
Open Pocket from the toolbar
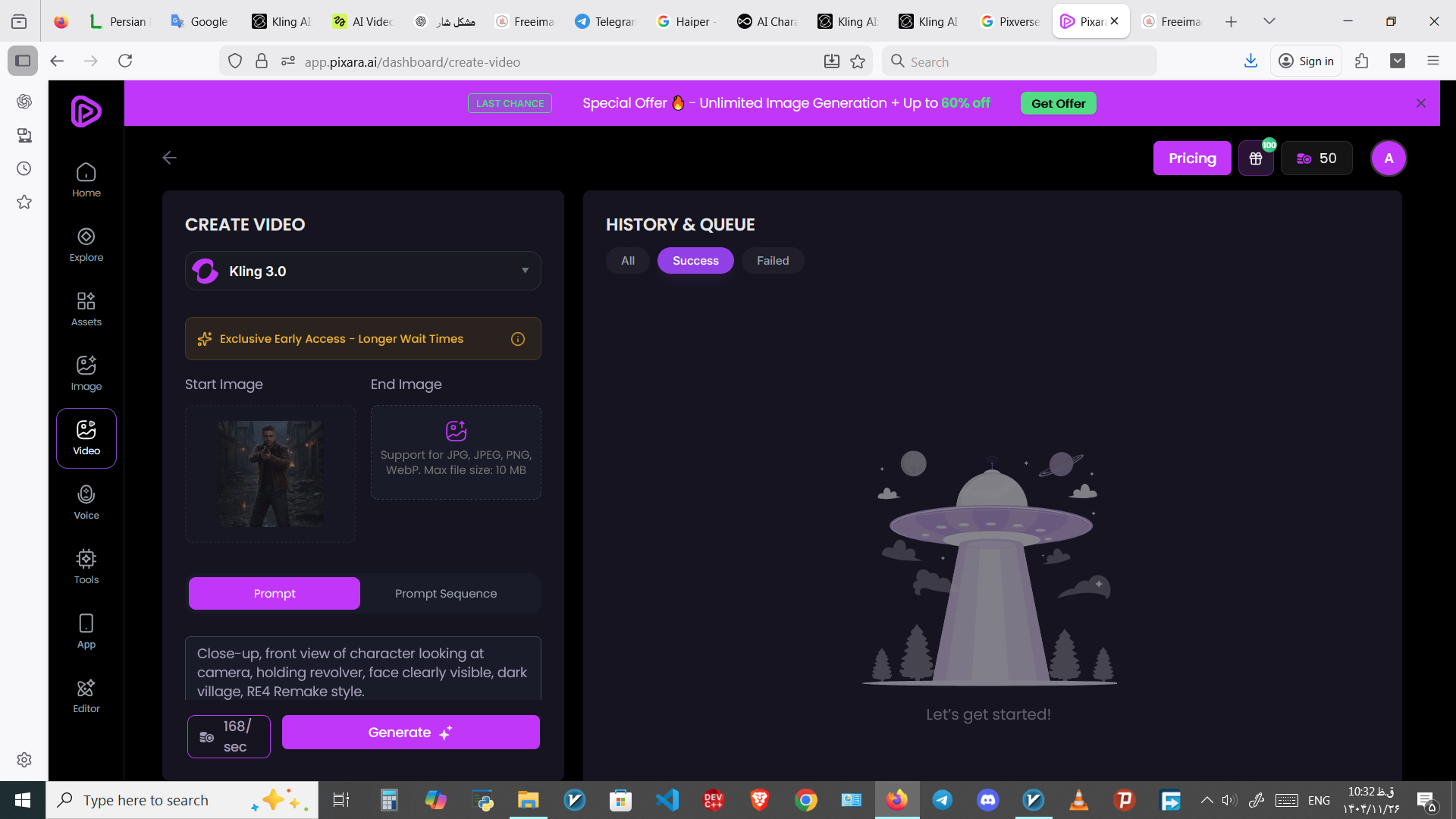[1398, 61]
